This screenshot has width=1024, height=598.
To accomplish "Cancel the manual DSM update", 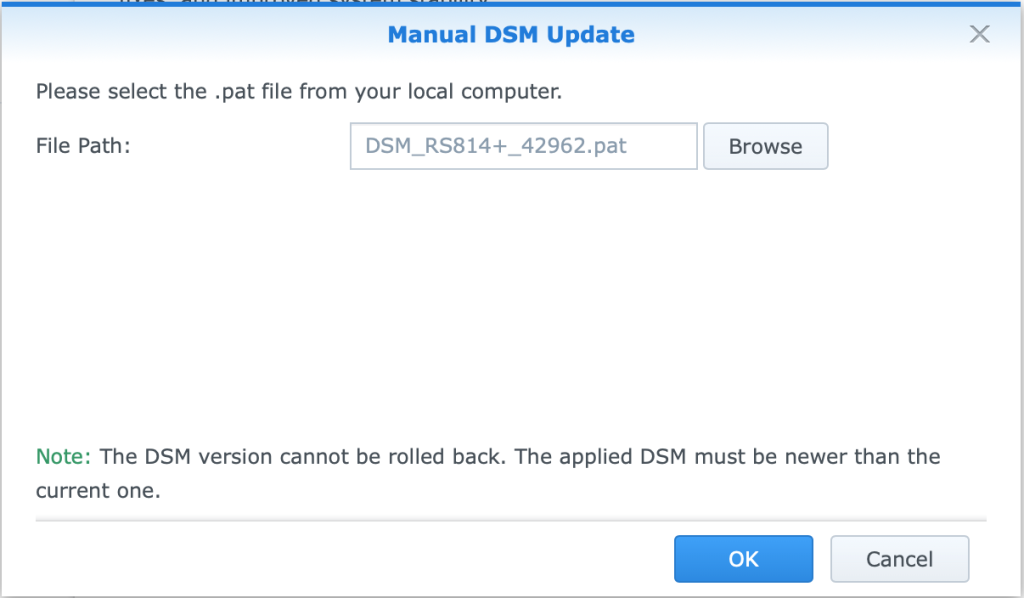I will (899, 559).
